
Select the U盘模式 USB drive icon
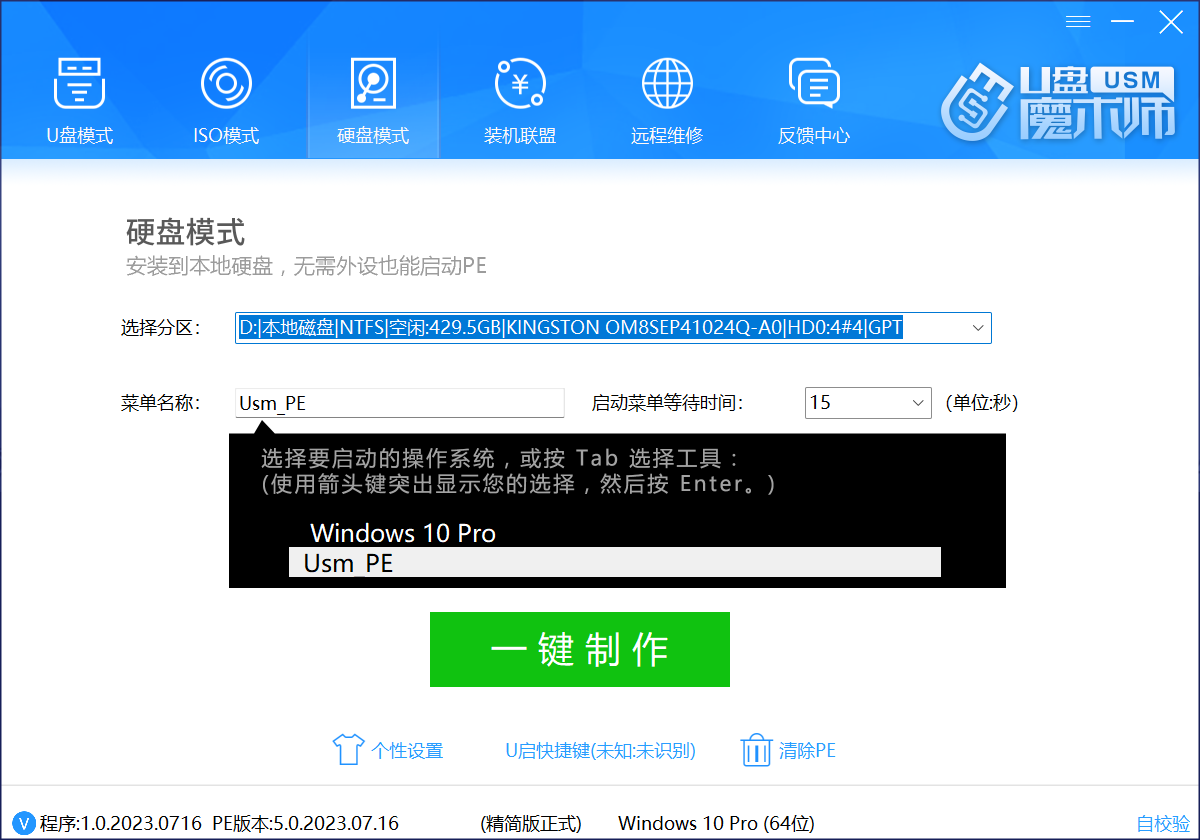(x=79, y=83)
